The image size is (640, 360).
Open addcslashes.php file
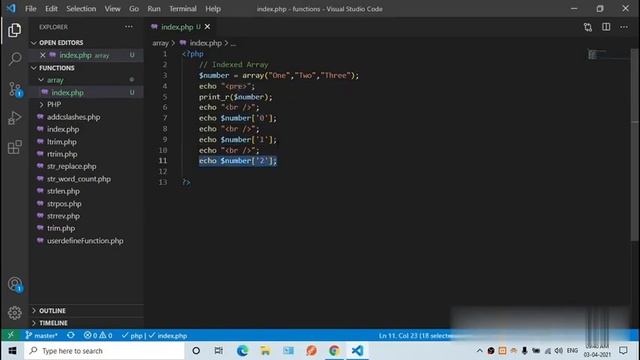click(73, 117)
